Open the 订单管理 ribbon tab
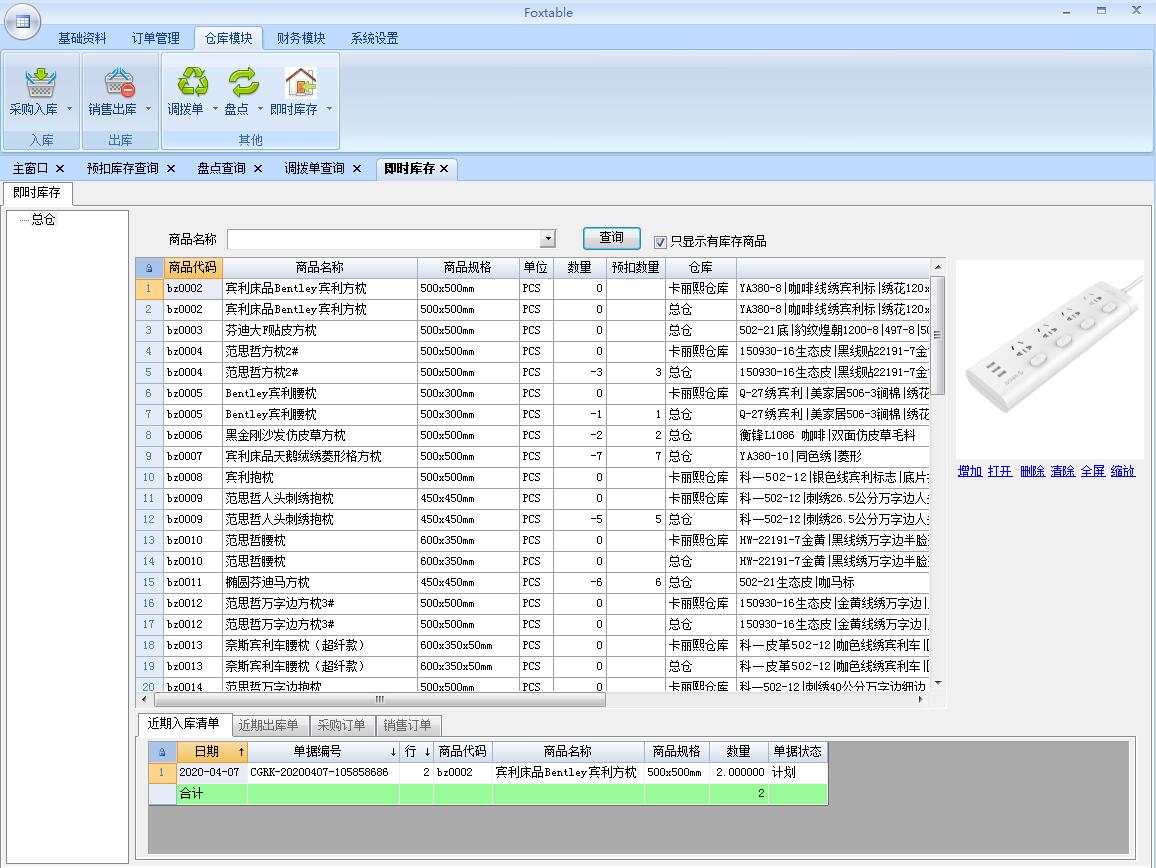 pos(156,38)
